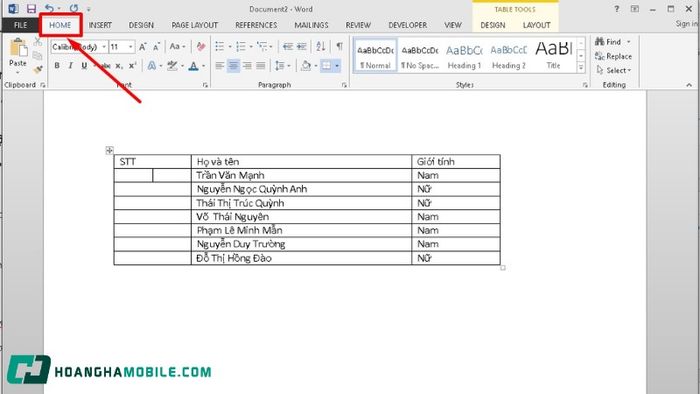Screen dimensions: 700x394
Task: Click the Replace button
Action: (x=613, y=56)
